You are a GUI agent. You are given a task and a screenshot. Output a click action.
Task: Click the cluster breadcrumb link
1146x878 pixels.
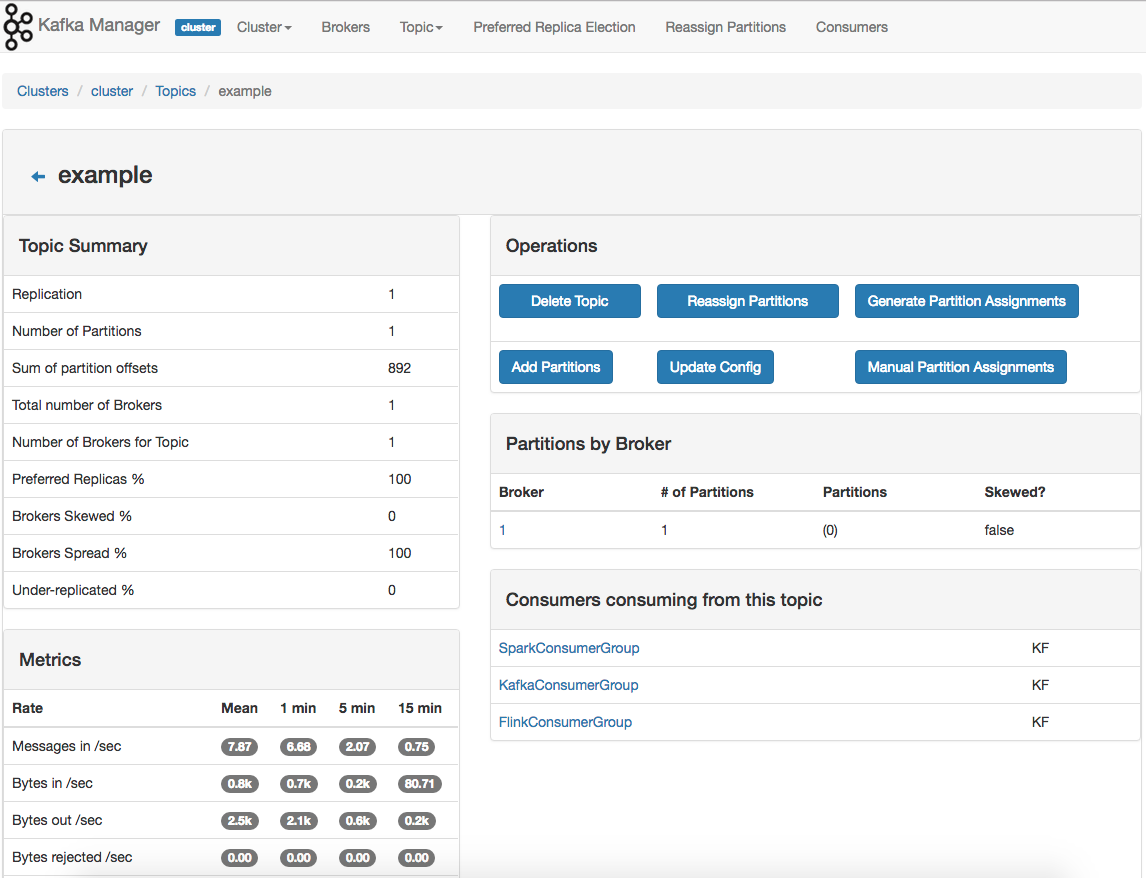click(x=112, y=91)
